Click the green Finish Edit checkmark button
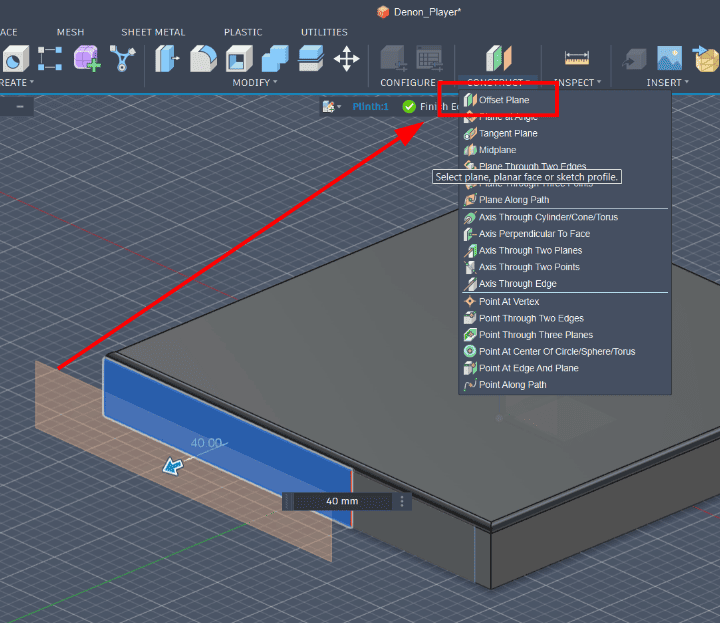This screenshot has height=623, width=720. tap(409, 107)
